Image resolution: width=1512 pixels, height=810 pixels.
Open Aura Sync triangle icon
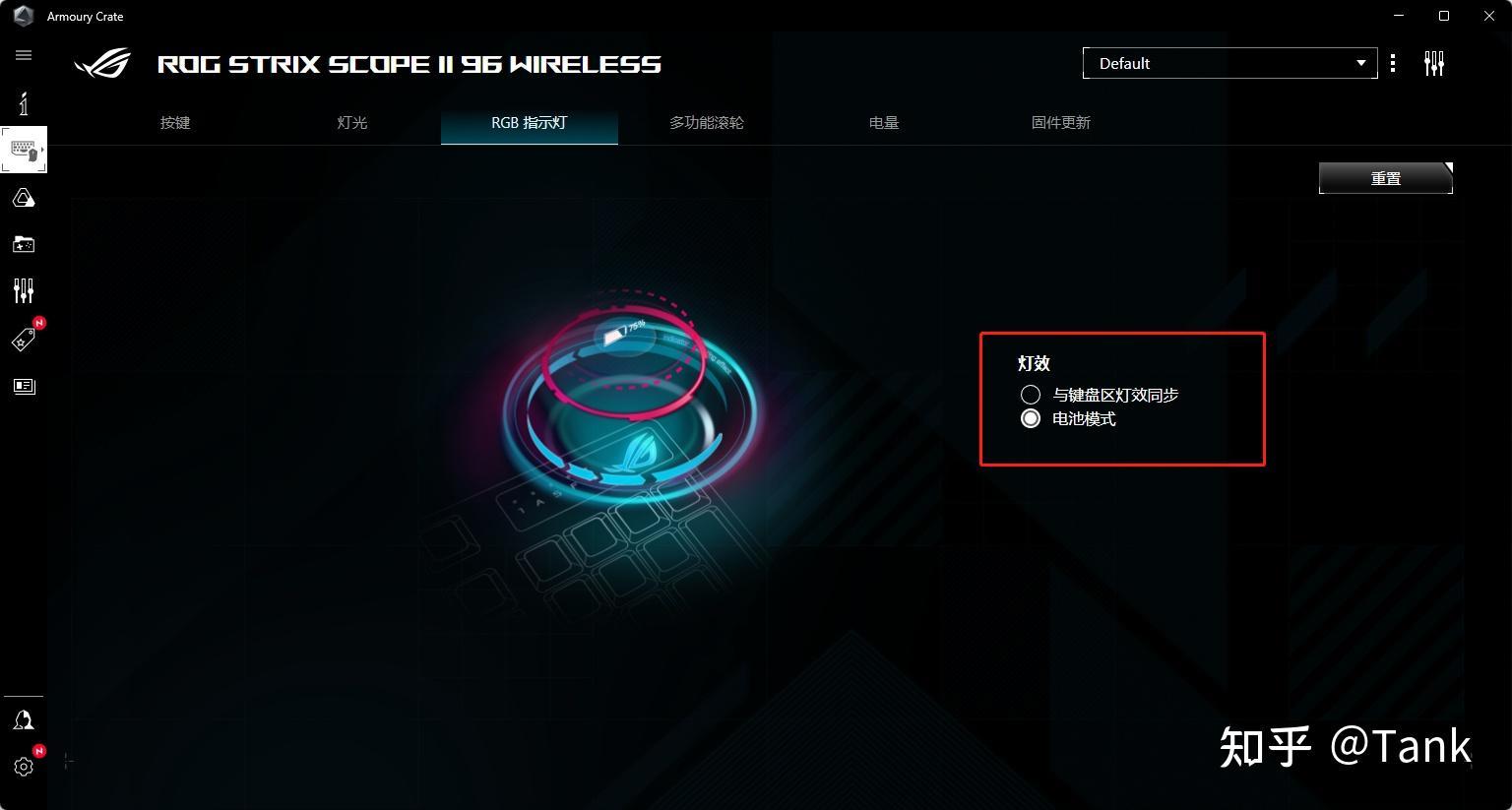24,199
